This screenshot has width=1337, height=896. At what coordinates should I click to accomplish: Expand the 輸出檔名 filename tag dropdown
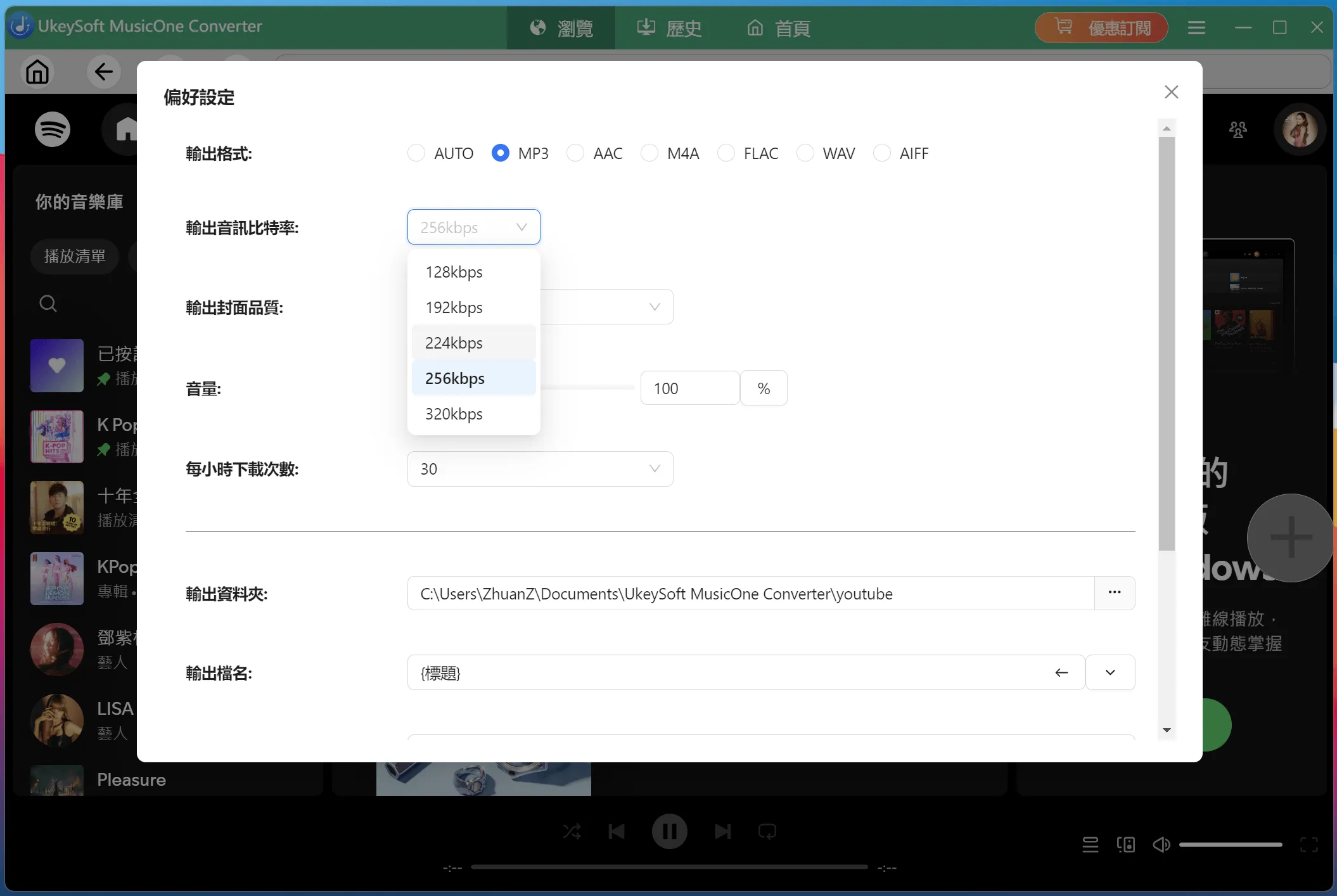click(x=1110, y=672)
